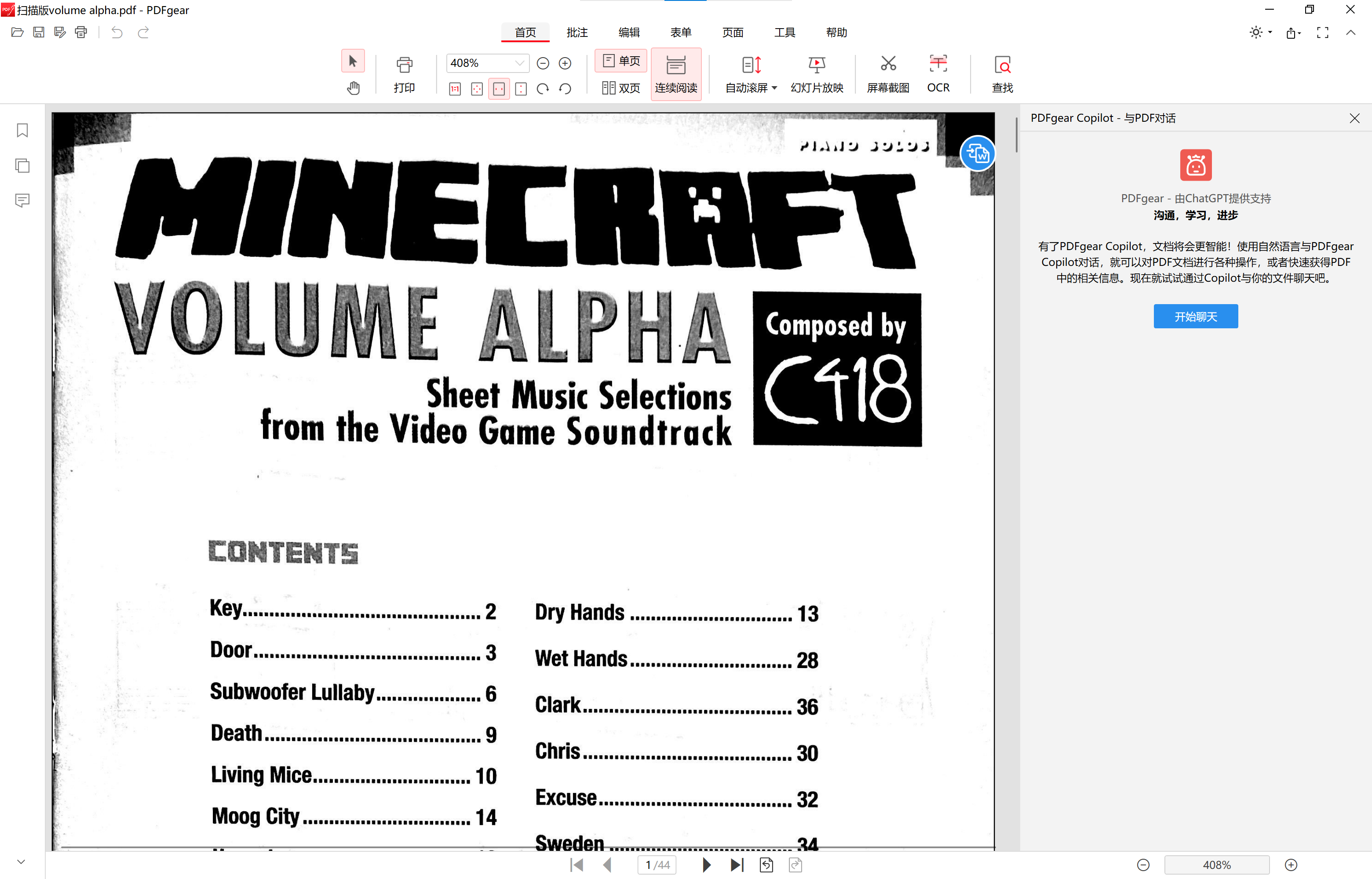Click the status bar 408% zoom field
The image size is (1372, 879).
click(1217, 865)
